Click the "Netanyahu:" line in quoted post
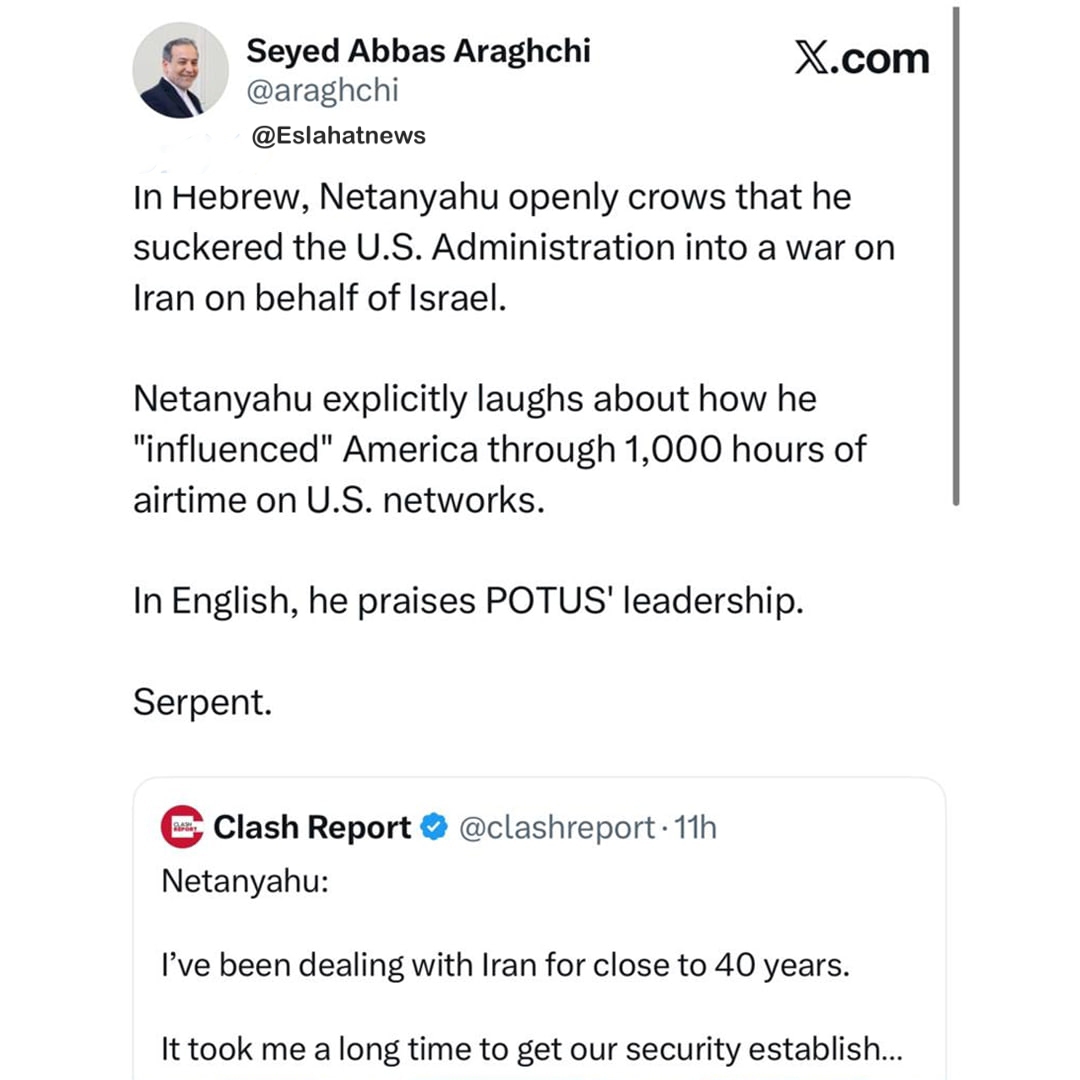Image resolution: width=1080 pixels, height=1080 pixels. click(x=245, y=881)
